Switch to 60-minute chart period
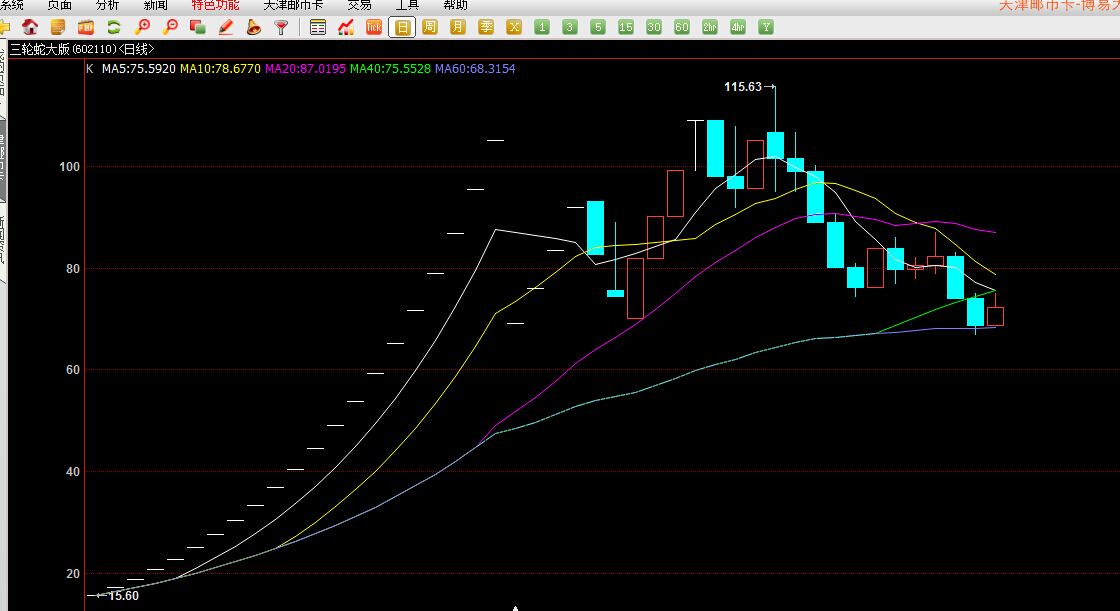The image size is (1120, 611). 682,27
